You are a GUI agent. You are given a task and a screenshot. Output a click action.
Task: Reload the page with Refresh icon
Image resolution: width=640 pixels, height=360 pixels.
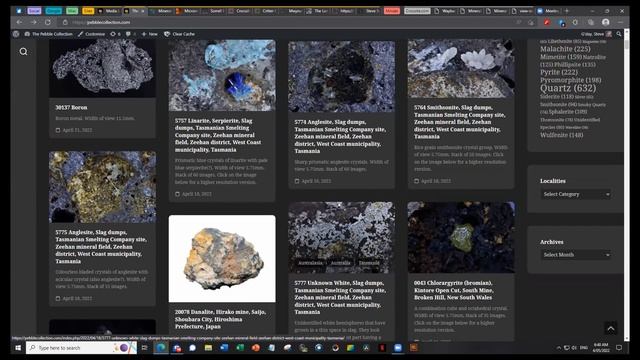tap(48, 22)
